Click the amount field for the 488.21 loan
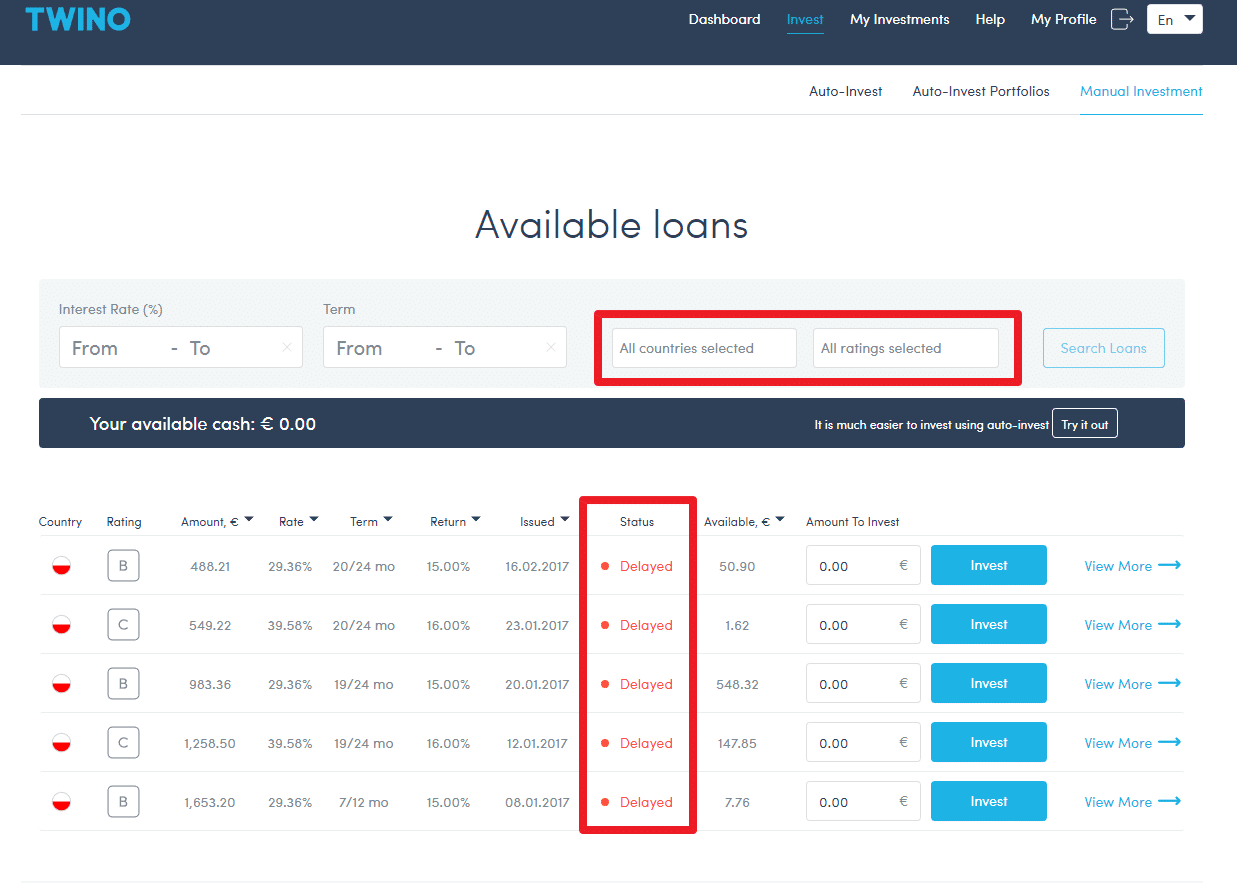This screenshot has width=1237, height=883. (x=863, y=566)
